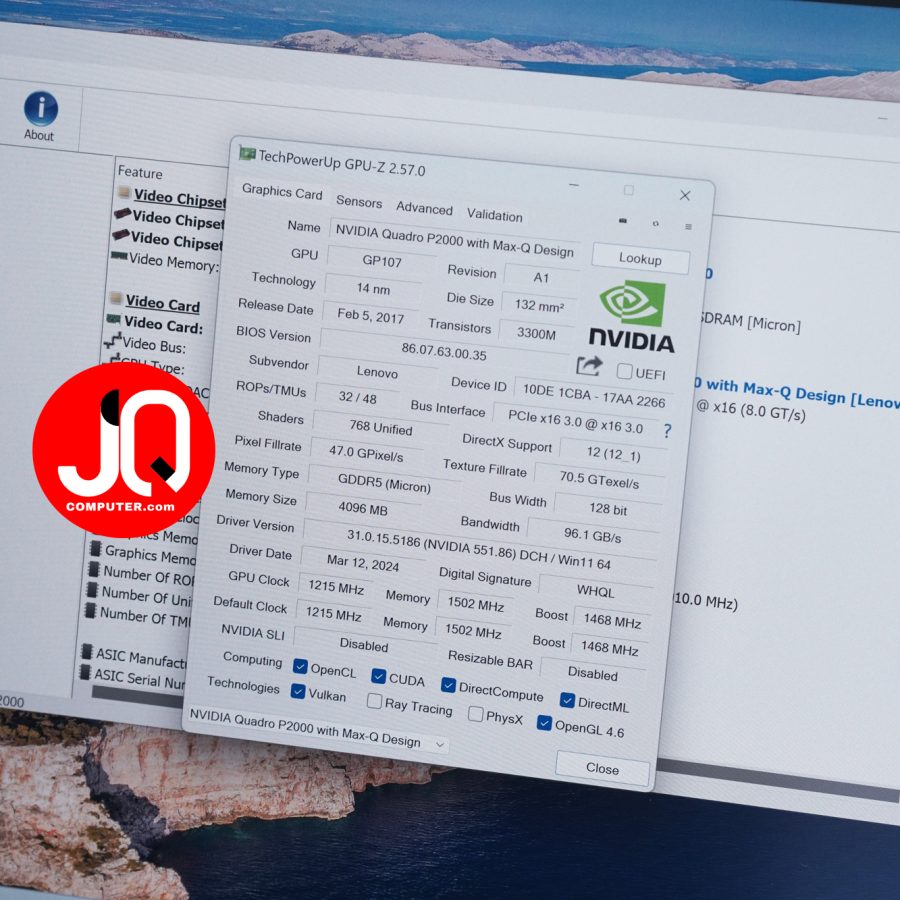
Task: Click the Shaders value 768 Unified
Action: [381, 427]
